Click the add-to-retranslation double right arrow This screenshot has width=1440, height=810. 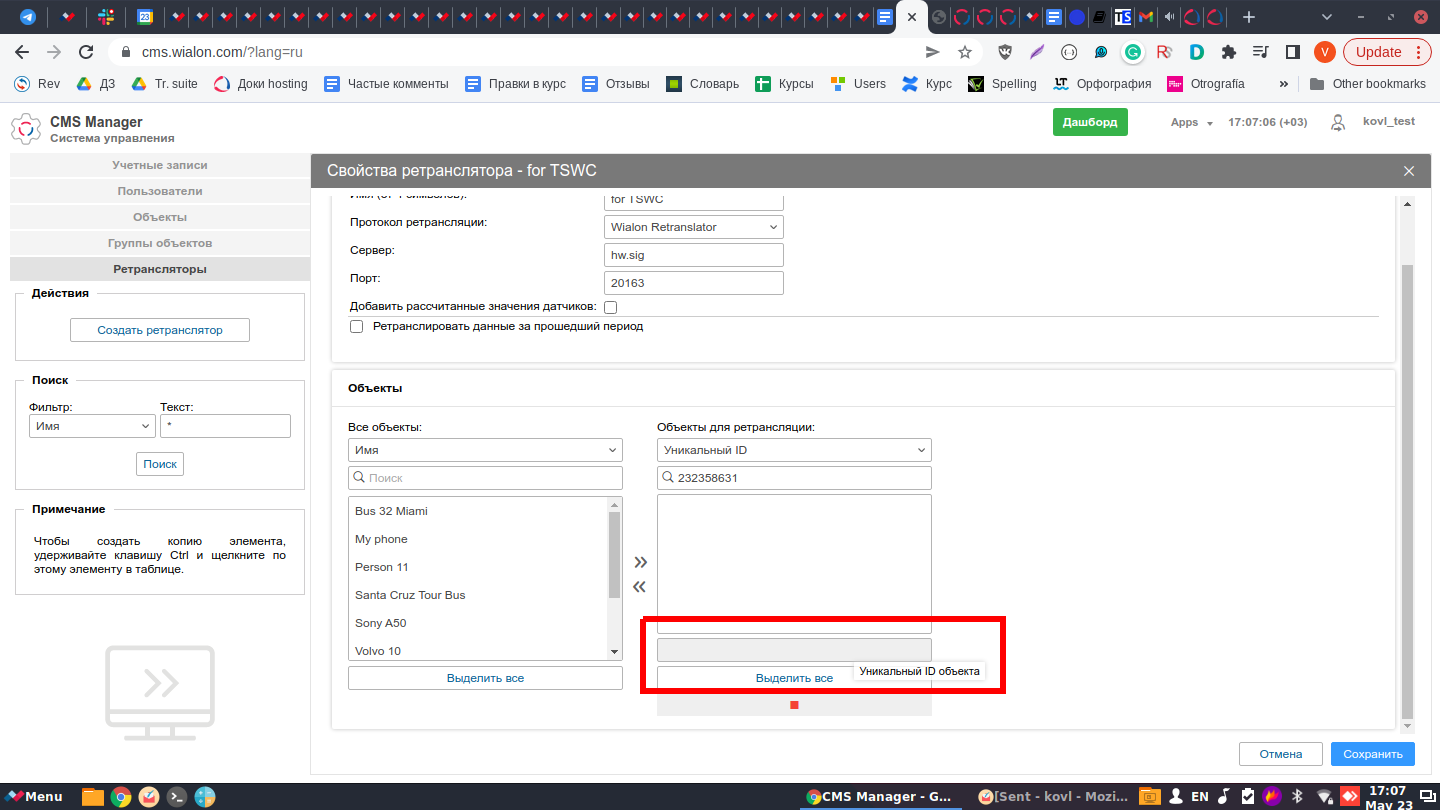(x=640, y=562)
